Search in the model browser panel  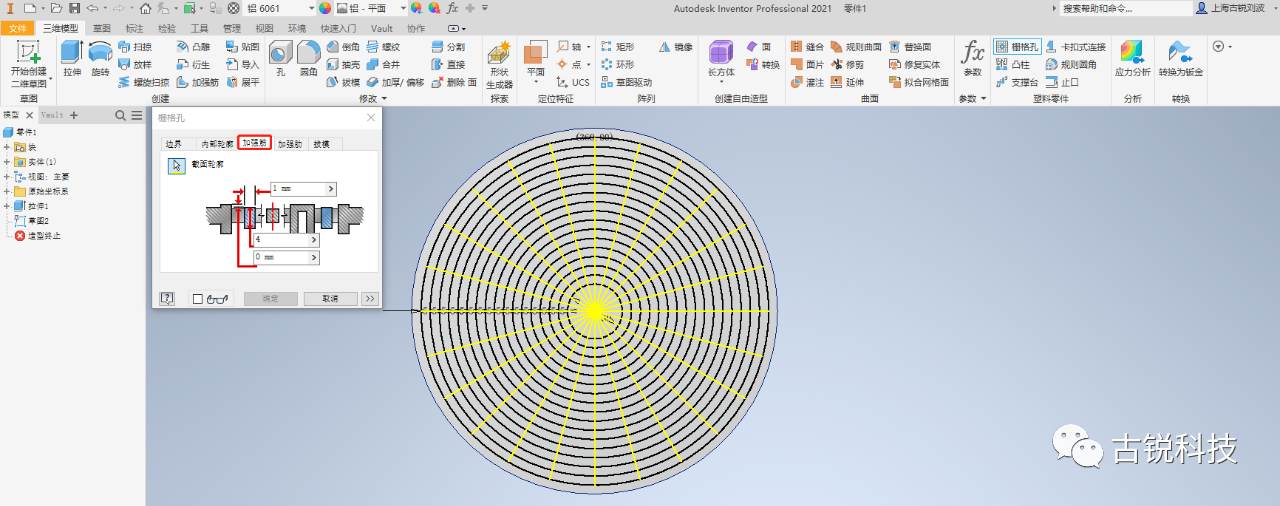(x=119, y=116)
